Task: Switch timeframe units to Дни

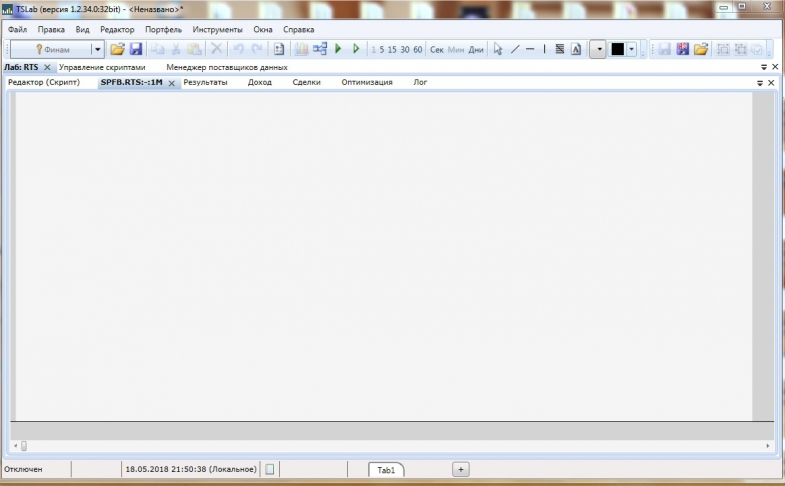Action: (476, 50)
